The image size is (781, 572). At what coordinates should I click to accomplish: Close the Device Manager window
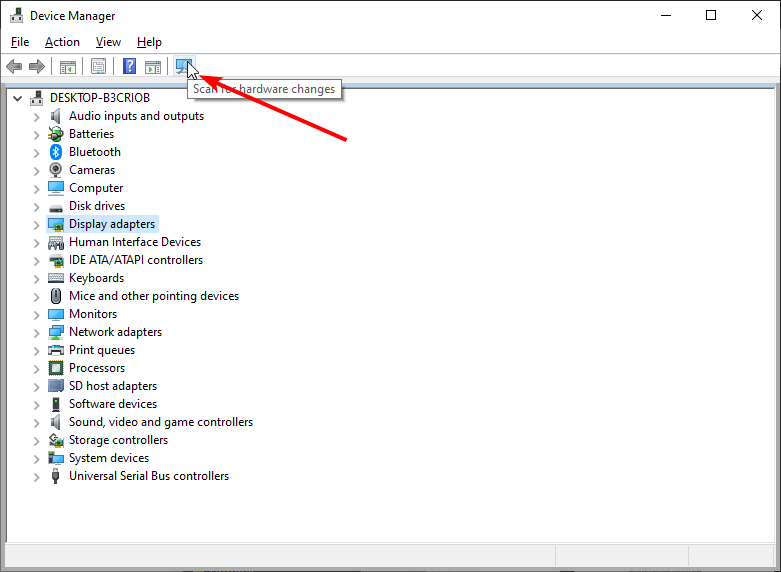(757, 15)
